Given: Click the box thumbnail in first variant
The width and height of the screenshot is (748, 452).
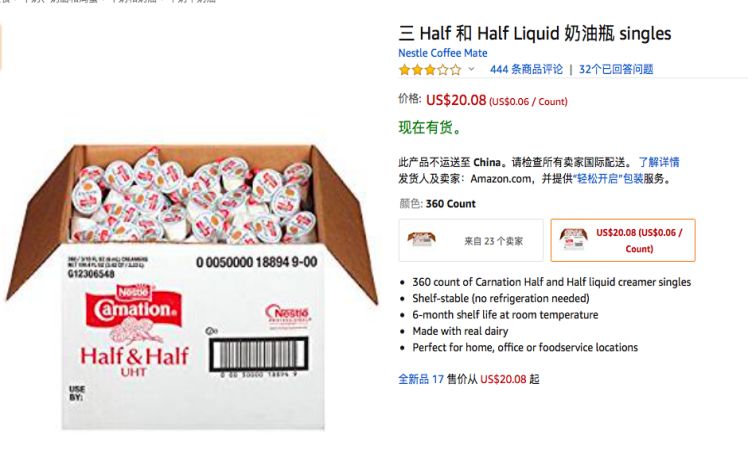Looking at the screenshot, I should coord(422,239).
